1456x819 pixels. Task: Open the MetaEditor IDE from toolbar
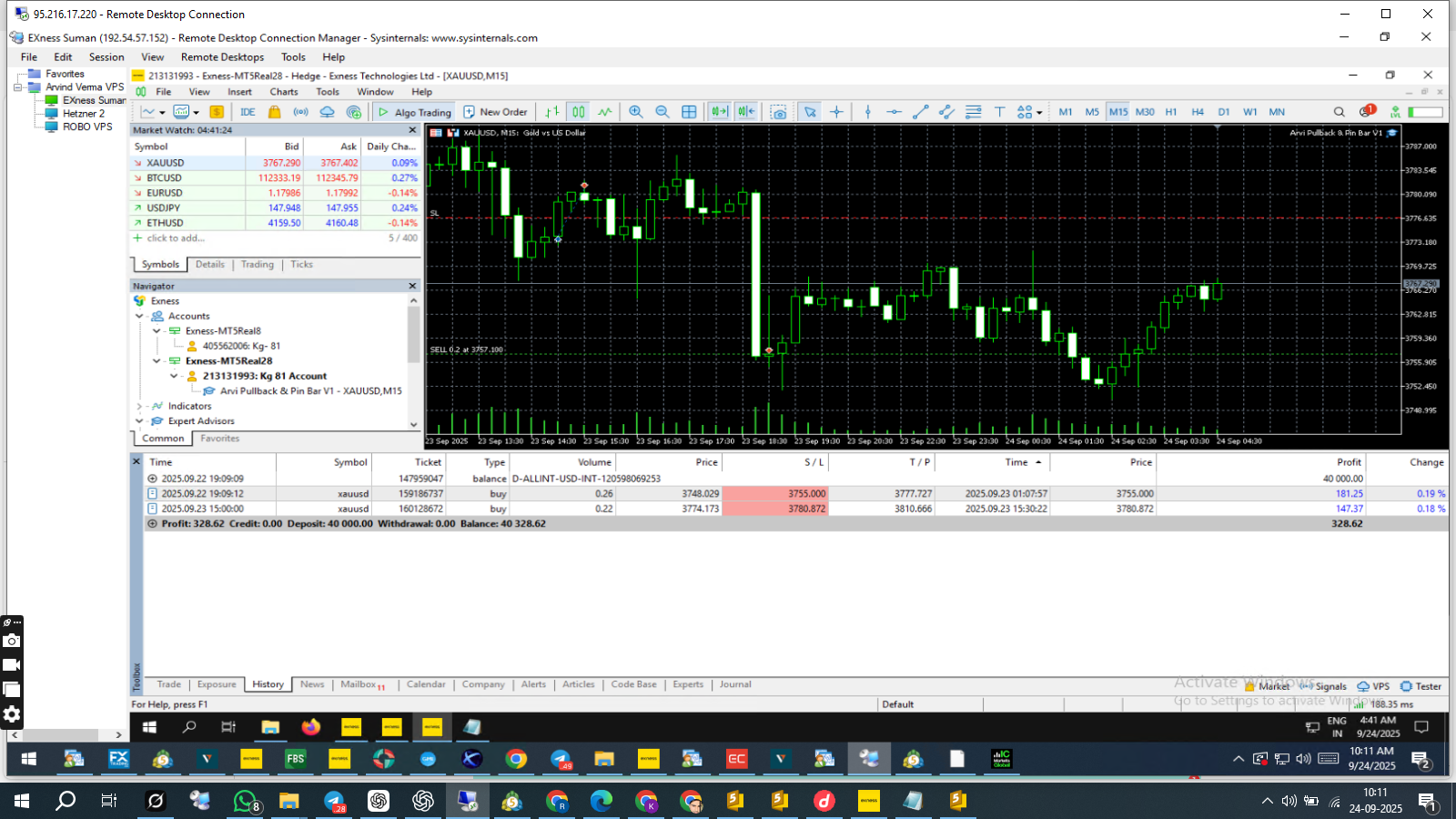(248, 112)
